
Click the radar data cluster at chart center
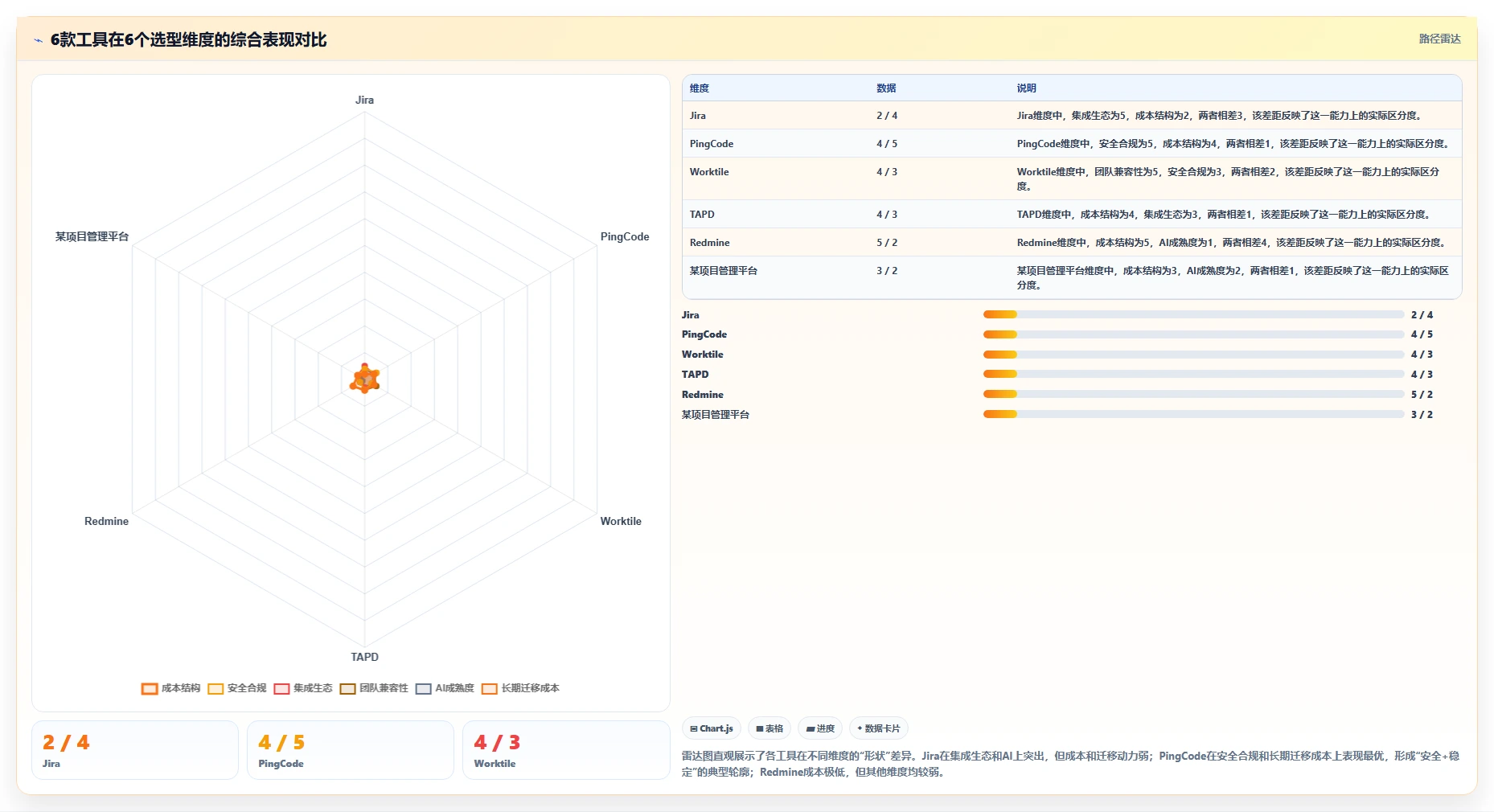[x=364, y=379]
